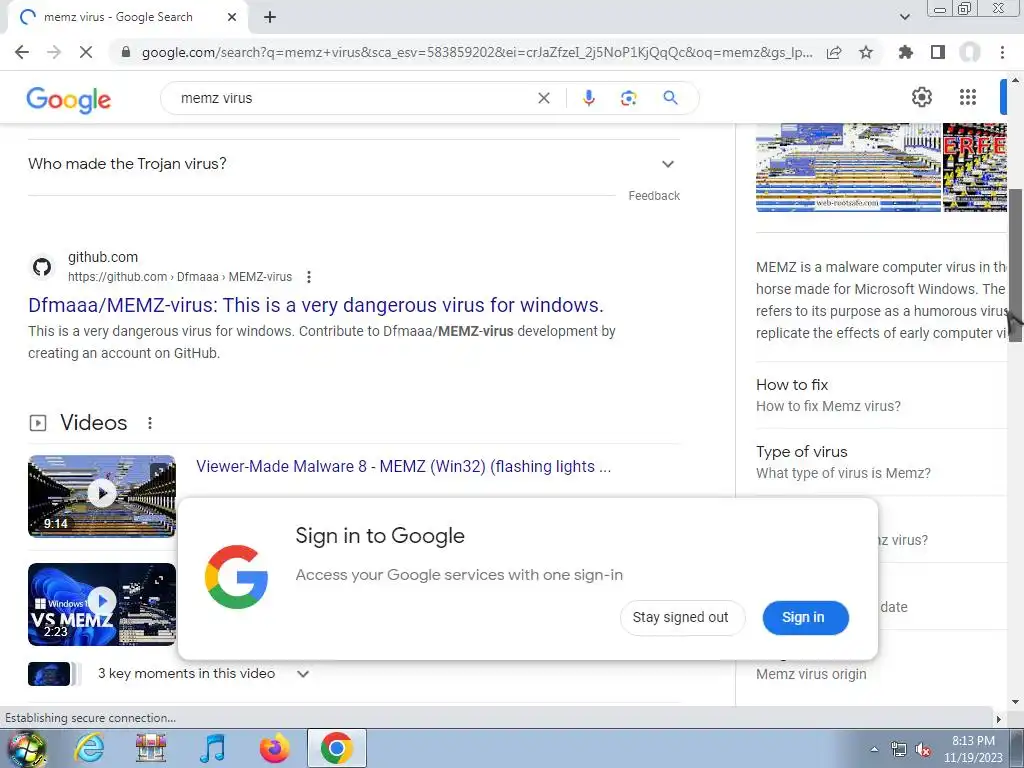Viewport: 1024px width, 768px height.
Task: Play the Windows VS MEMZ video thumbnail
Action: click(x=102, y=604)
